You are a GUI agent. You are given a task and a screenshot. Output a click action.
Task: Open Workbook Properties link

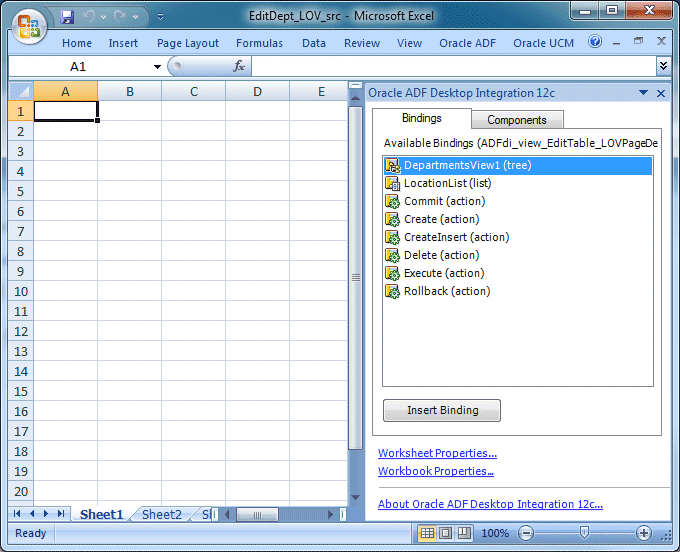(436, 471)
